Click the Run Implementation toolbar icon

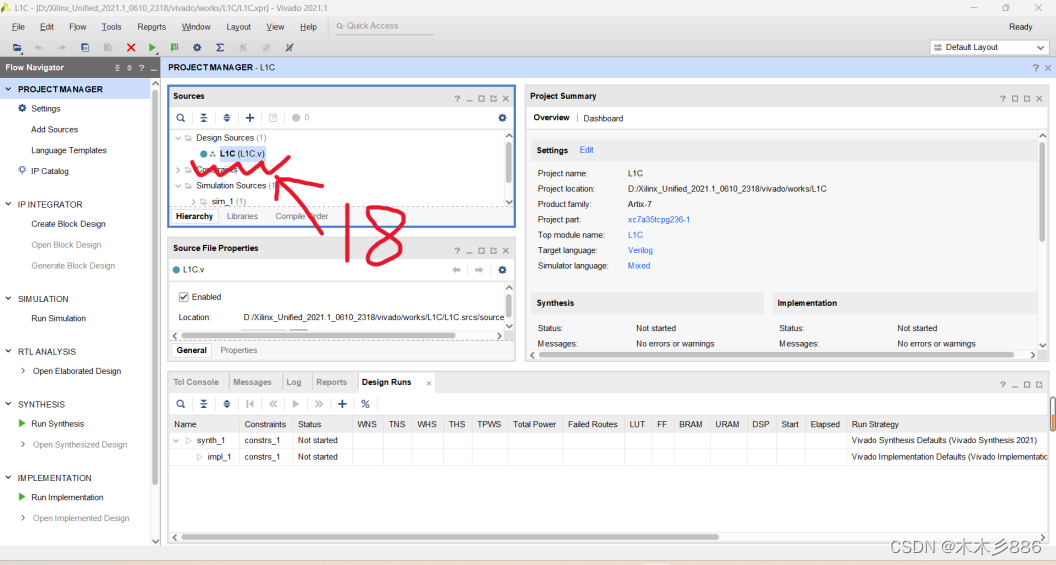click(174, 47)
